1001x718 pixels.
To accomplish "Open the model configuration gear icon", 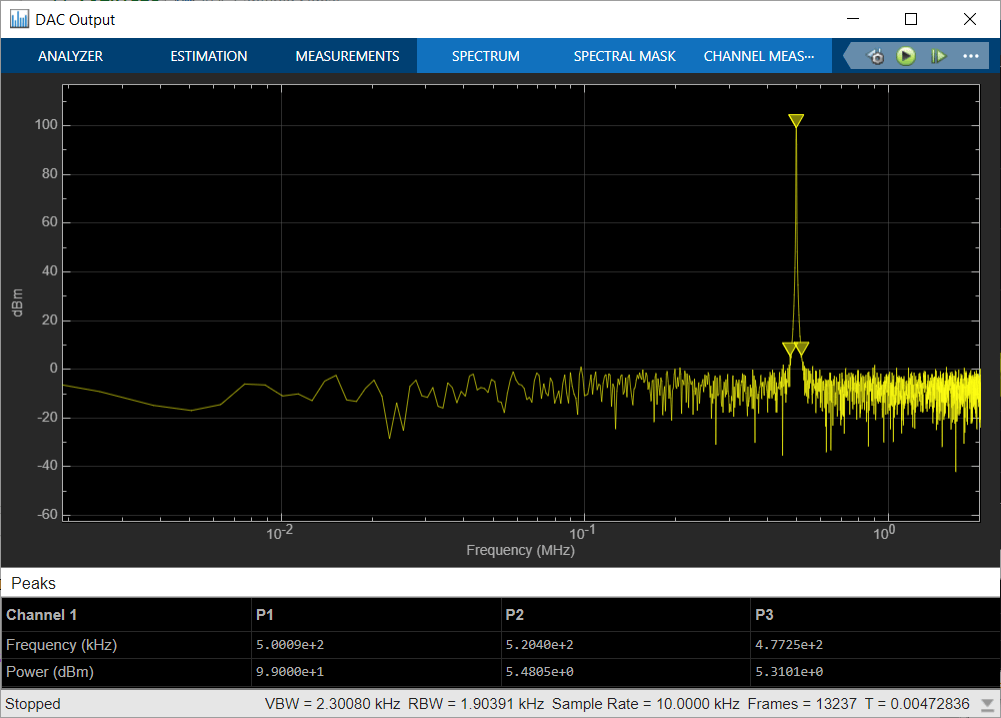I will (876, 56).
